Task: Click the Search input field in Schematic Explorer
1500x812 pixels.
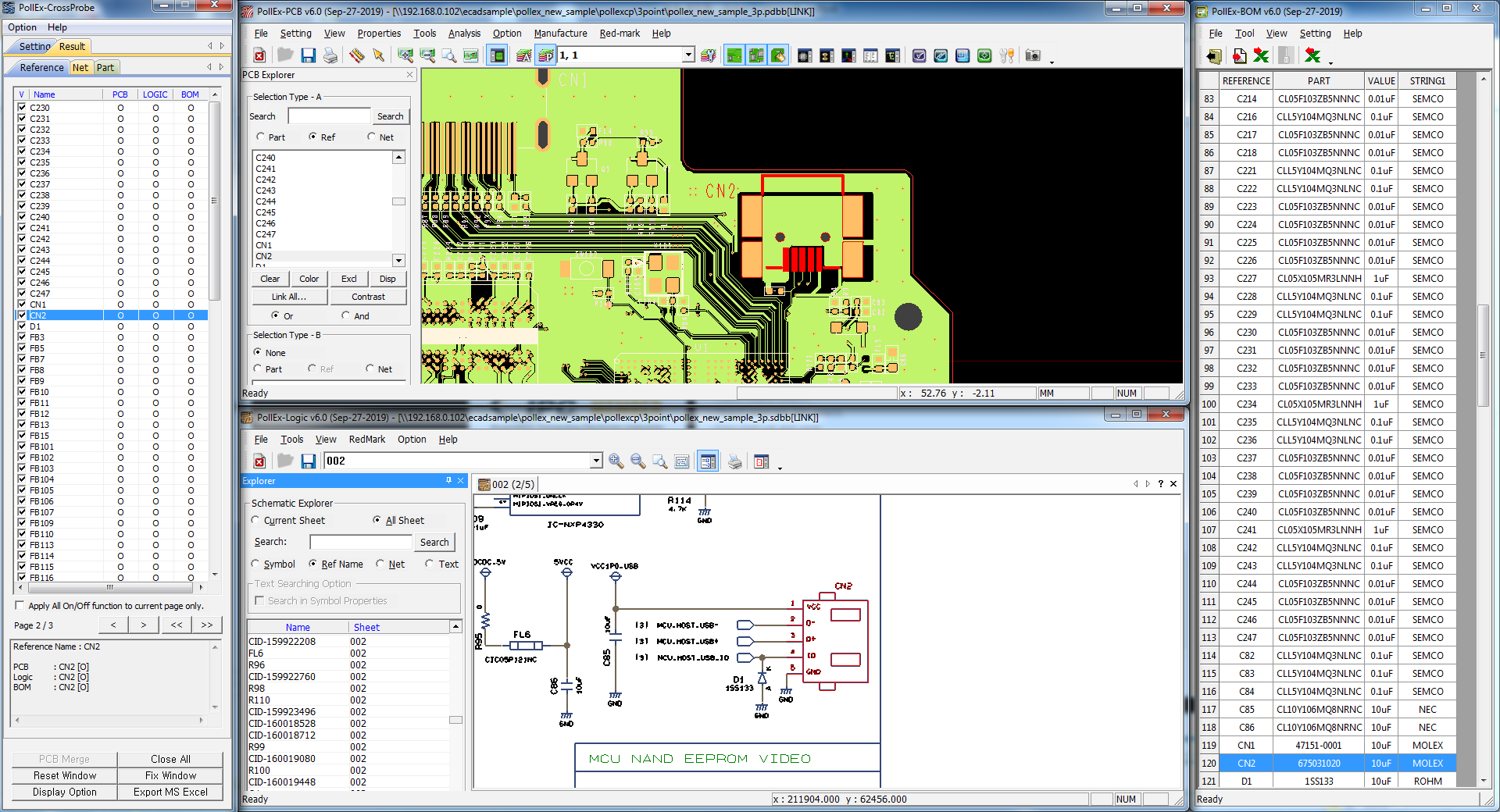Action: click(x=360, y=541)
